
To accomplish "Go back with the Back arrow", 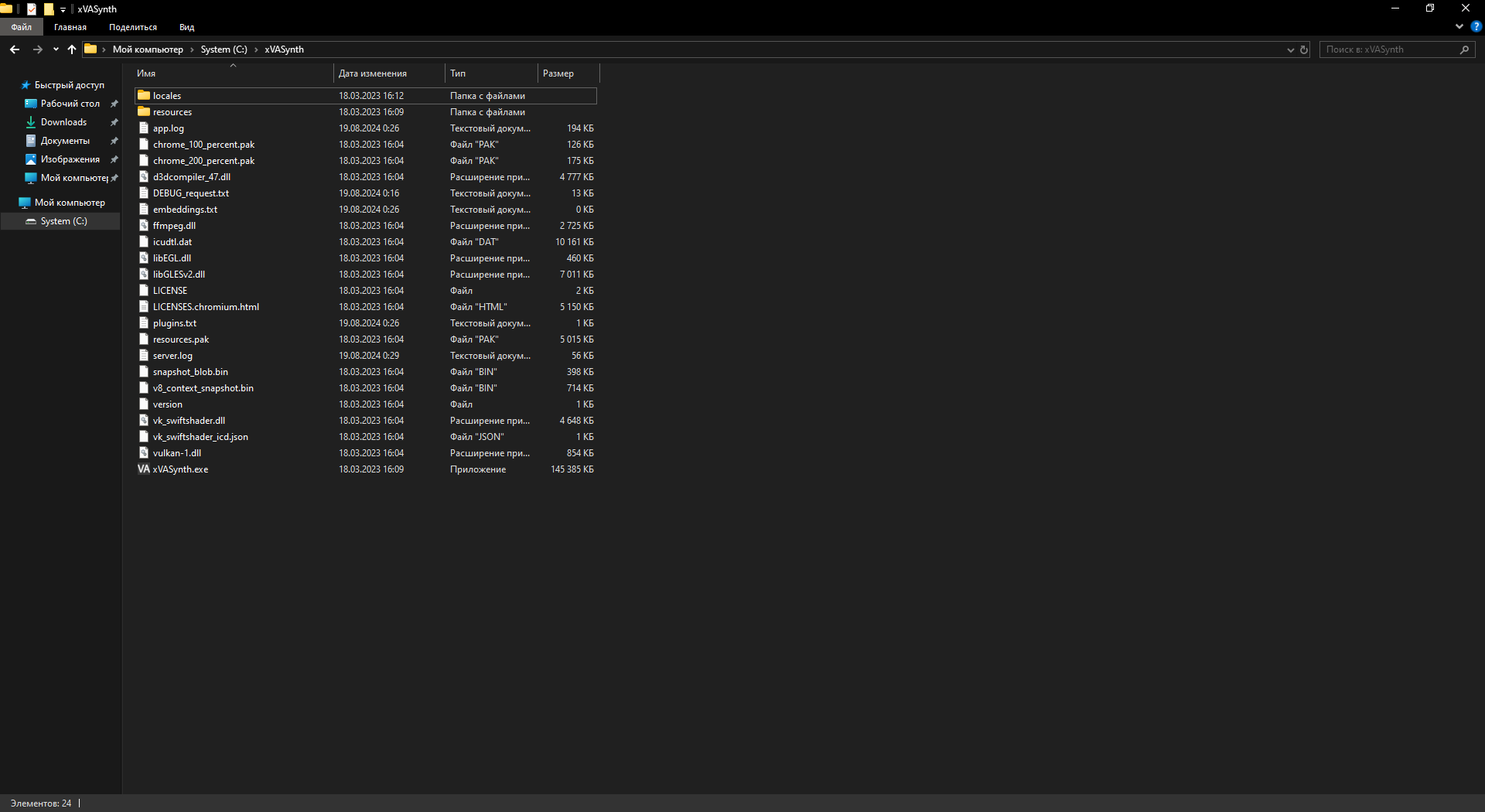I will (15, 49).
